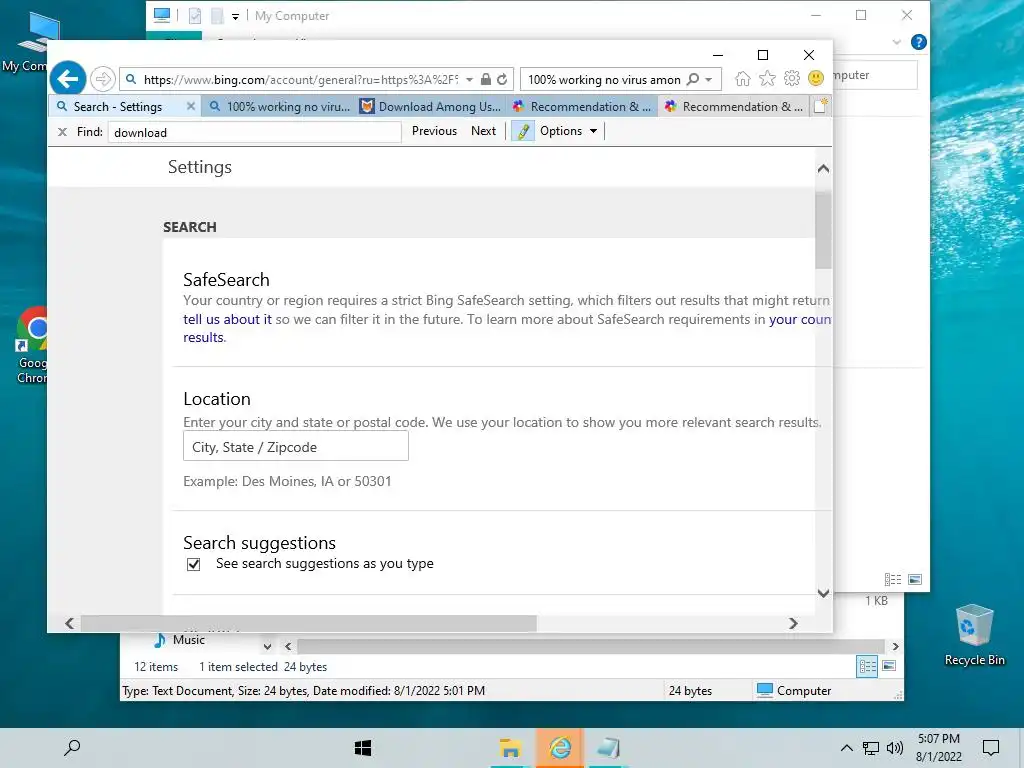
Task: Switch to last Recommendation & ... tab
Action: [735, 106]
